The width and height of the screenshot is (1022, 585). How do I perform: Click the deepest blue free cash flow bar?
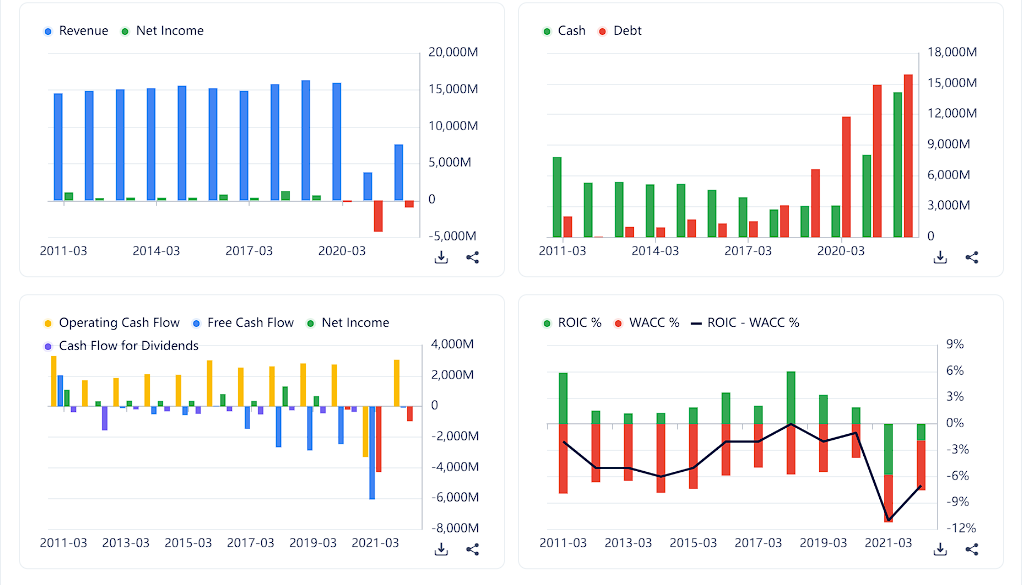click(372, 453)
